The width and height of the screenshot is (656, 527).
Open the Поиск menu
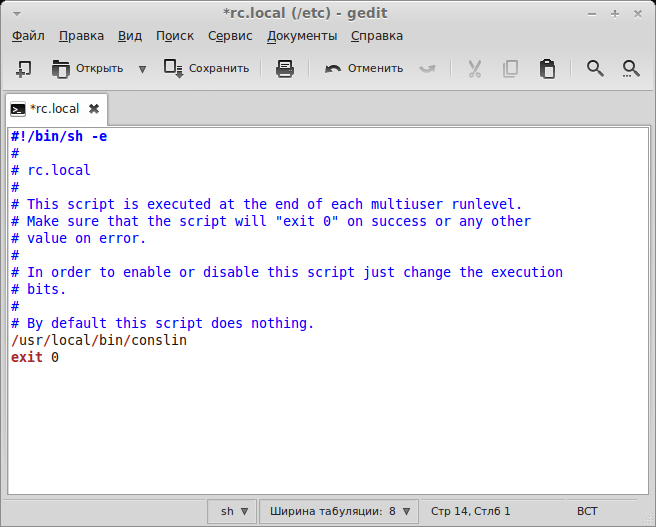point(175,36)
